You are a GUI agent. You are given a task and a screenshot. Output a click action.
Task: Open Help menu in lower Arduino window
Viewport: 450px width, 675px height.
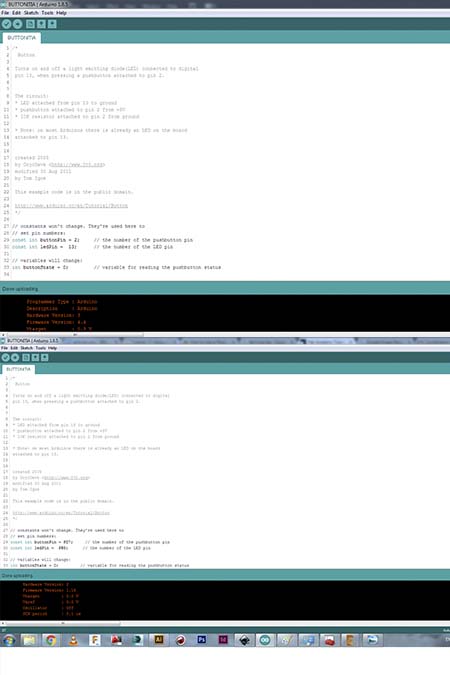click(x=53, y=348)
